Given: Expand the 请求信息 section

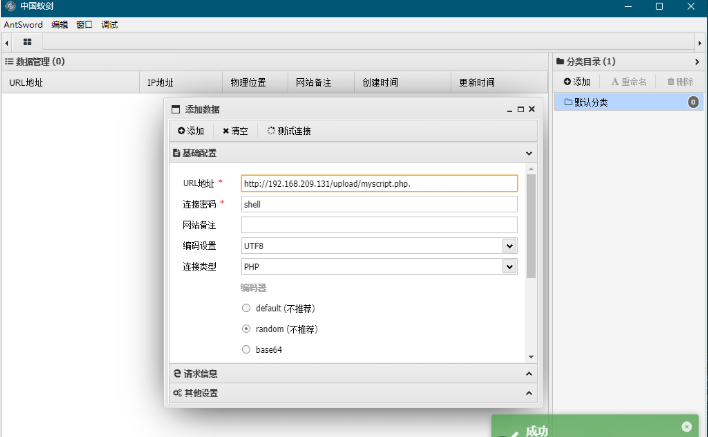Looking at the screenshot, I should click(x=529, y=374).
